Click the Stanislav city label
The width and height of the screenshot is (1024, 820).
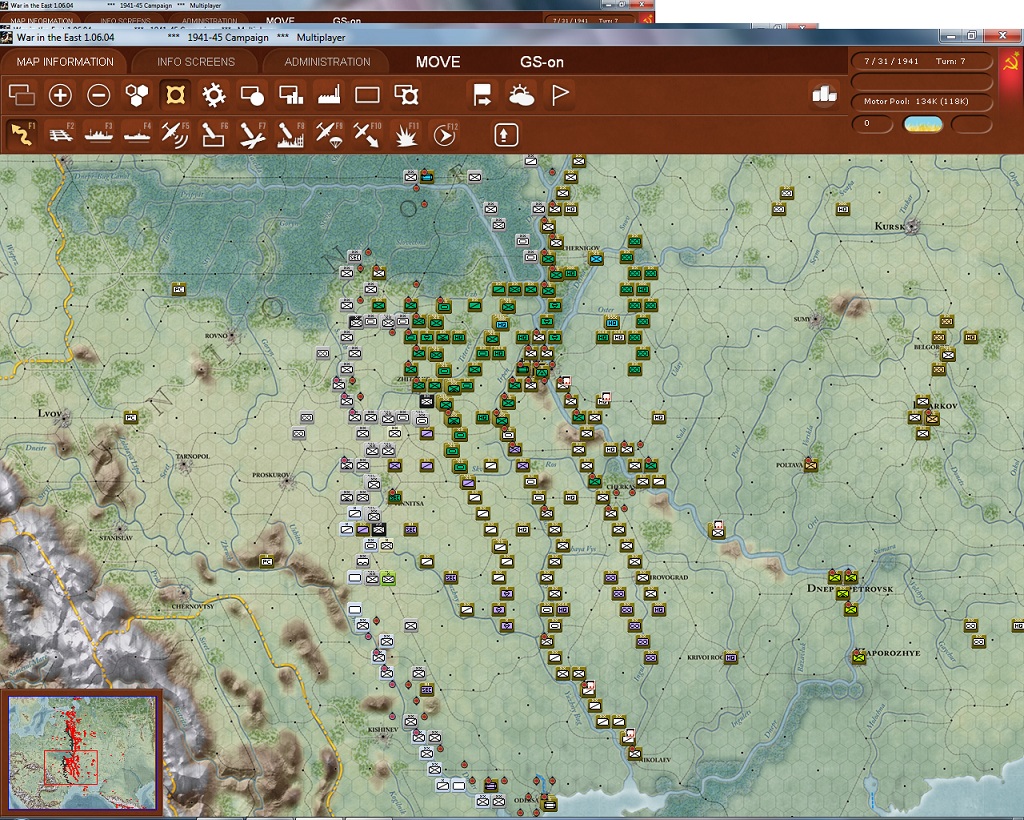pos(116,538)
